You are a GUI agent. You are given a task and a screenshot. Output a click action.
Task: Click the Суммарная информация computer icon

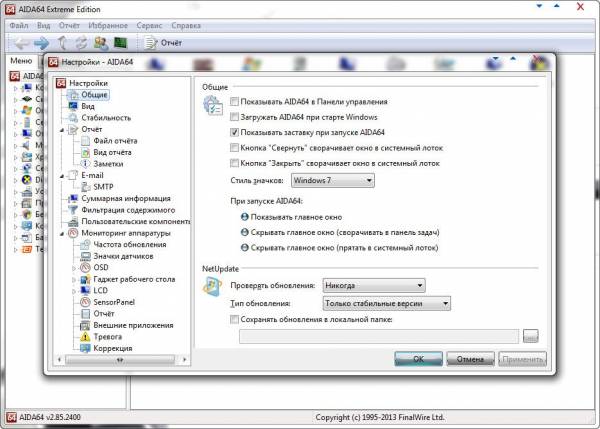[73, 199]
